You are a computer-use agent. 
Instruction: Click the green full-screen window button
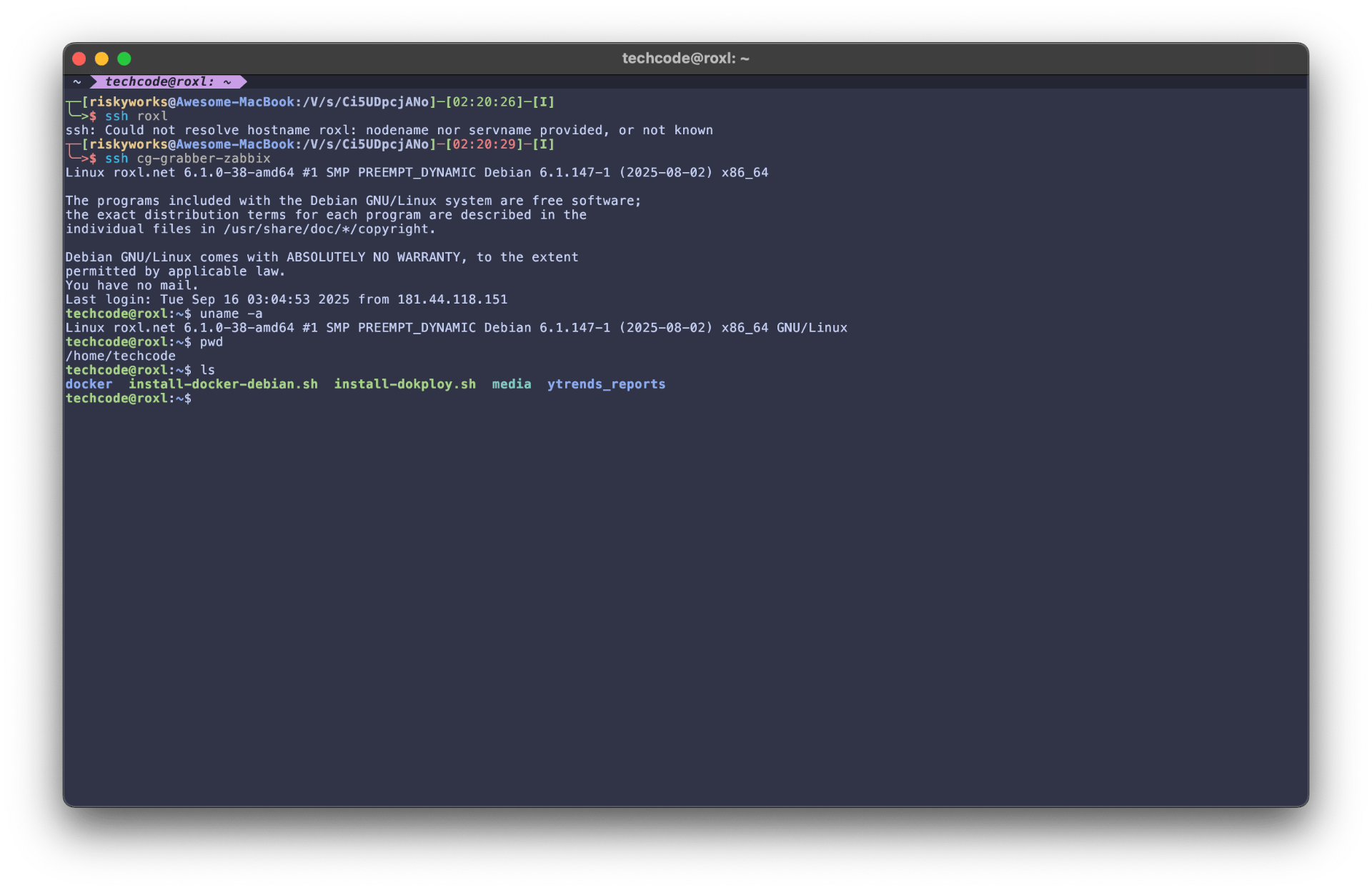pyautogui.click(x=124, y=59)
